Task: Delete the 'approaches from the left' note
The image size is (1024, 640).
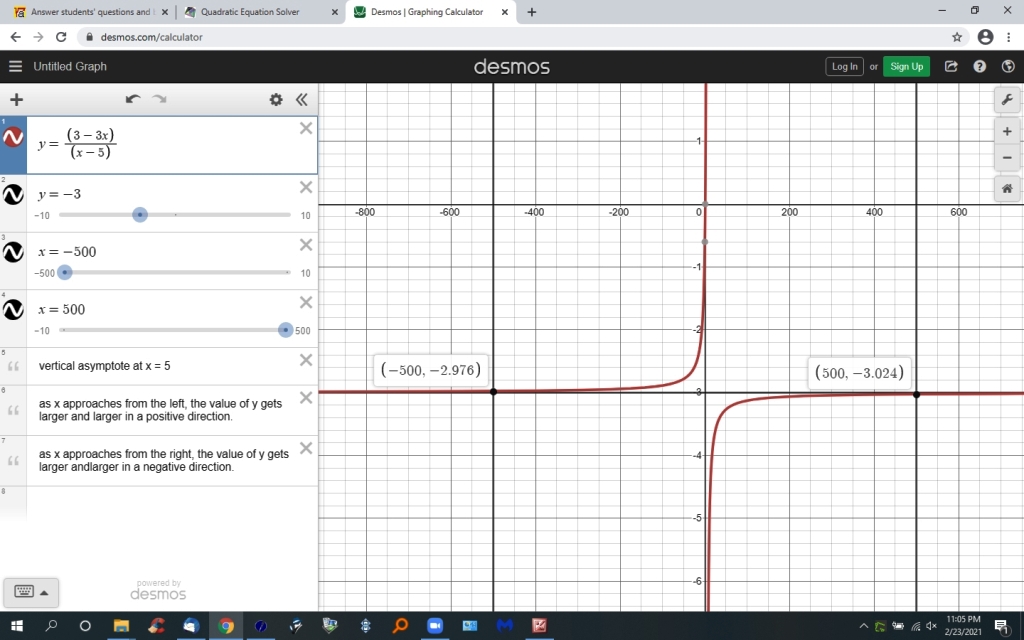Action: (x=306, y=398)
